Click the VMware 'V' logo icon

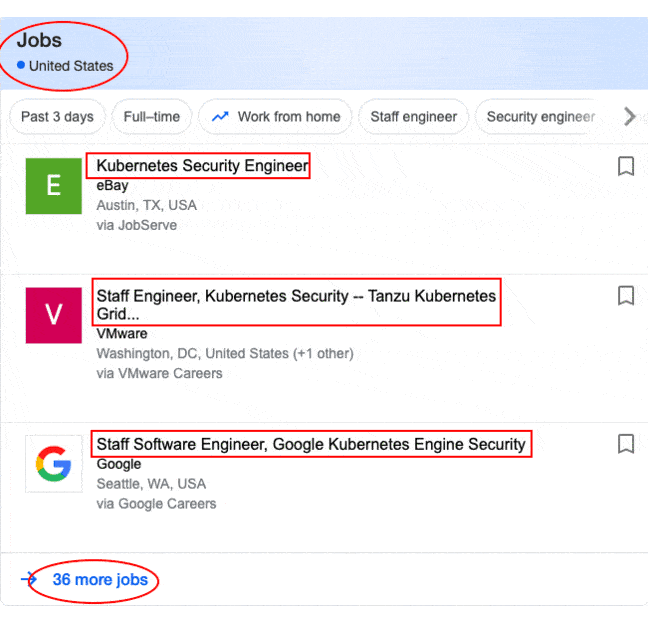pos(54,315)
